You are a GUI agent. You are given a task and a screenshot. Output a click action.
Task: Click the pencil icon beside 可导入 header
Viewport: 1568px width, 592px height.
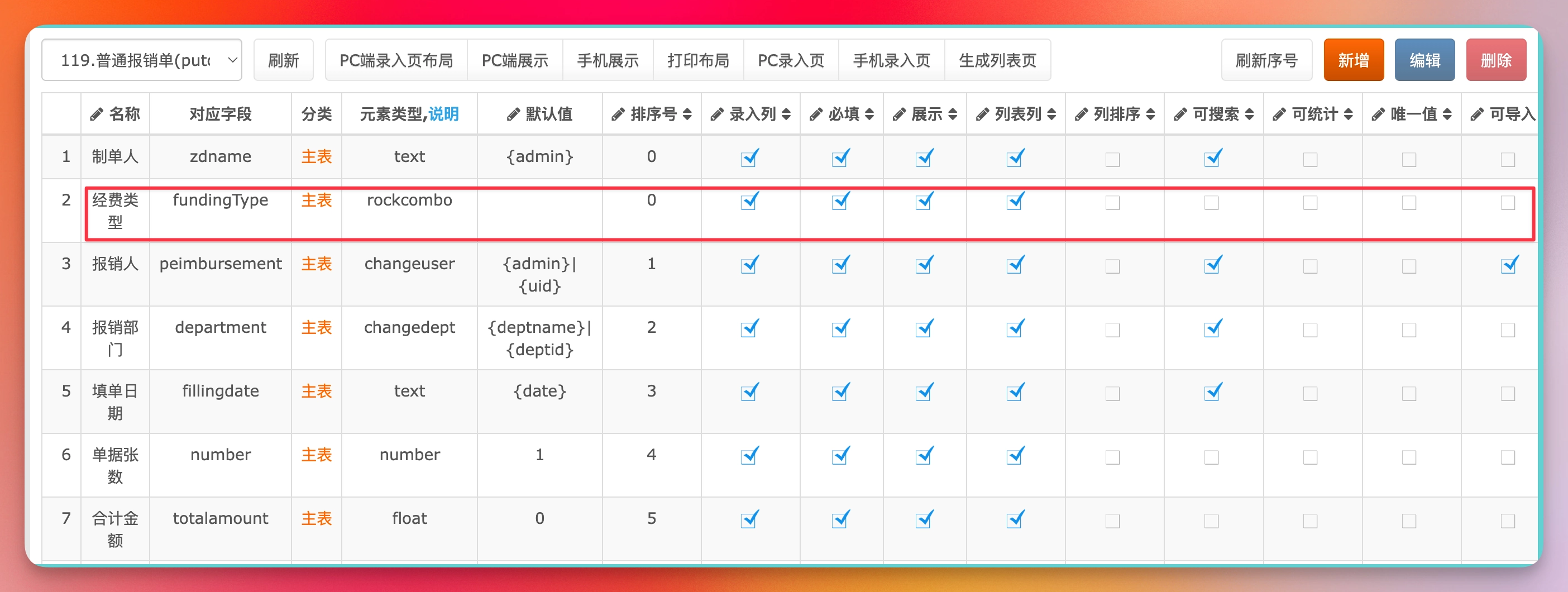[1478, 114]
